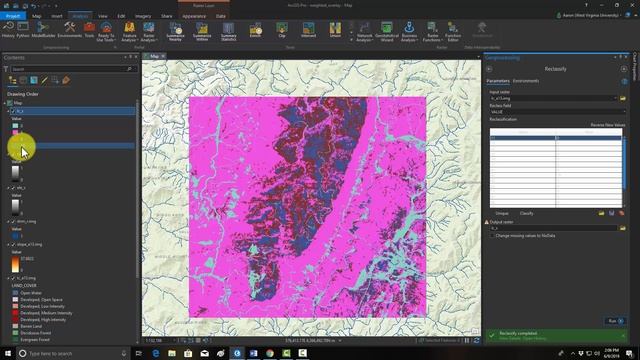640x360 pixels.
Task: Enable Change missing values to NoData
Action: pos(492,236)
